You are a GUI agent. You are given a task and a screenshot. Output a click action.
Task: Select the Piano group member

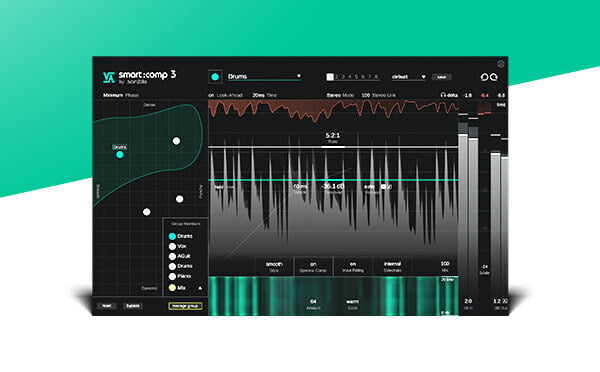(180, 276)
